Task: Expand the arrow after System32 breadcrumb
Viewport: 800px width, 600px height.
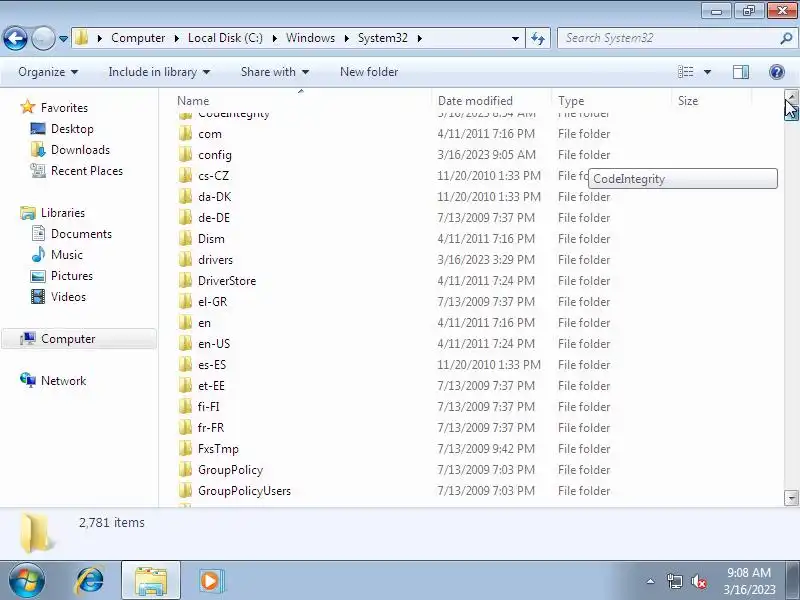Action: click(419, 38)
